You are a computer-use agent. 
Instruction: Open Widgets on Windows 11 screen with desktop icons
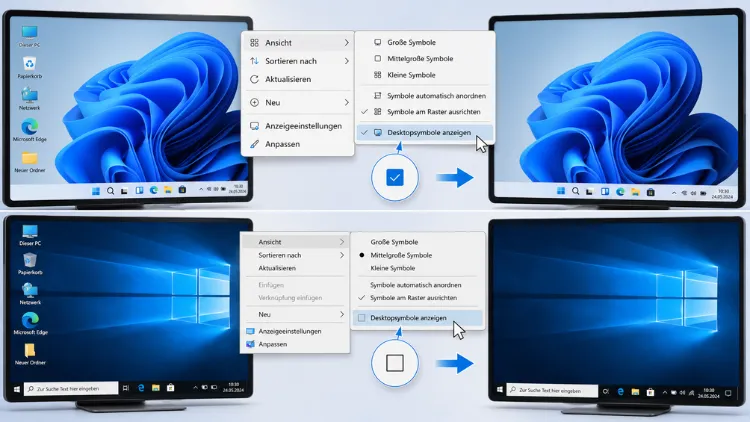tap(139, 190)
